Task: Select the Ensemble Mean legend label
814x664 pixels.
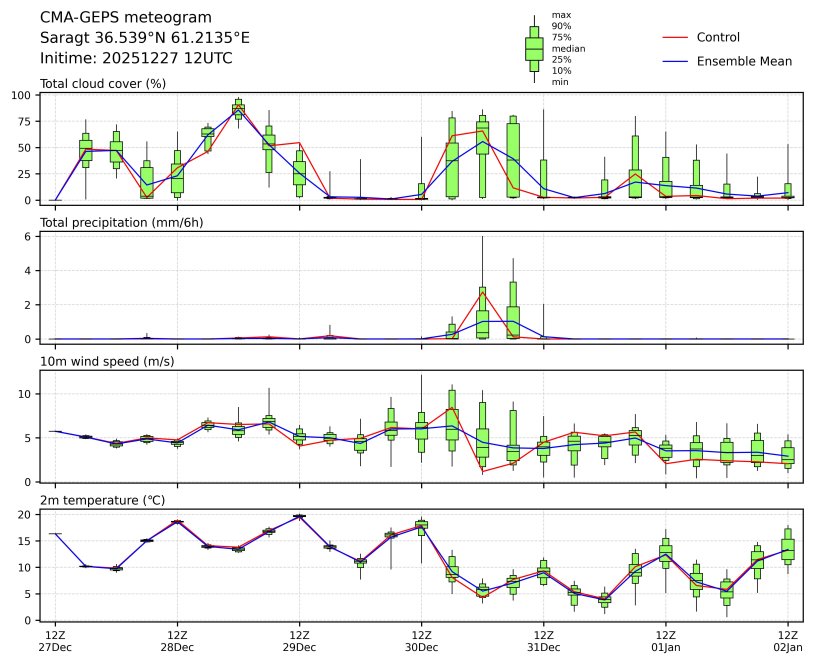Action: pos(744,61)
